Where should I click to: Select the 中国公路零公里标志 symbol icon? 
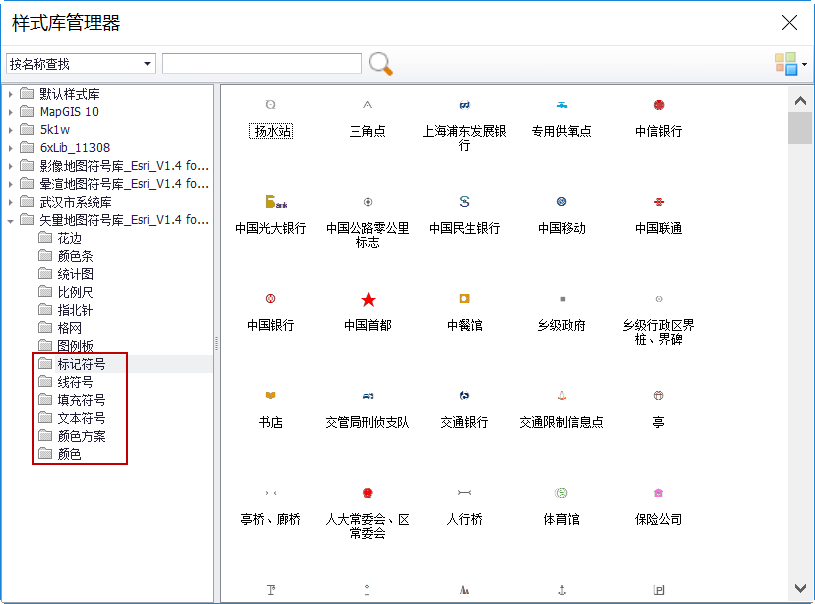point(367,202)
